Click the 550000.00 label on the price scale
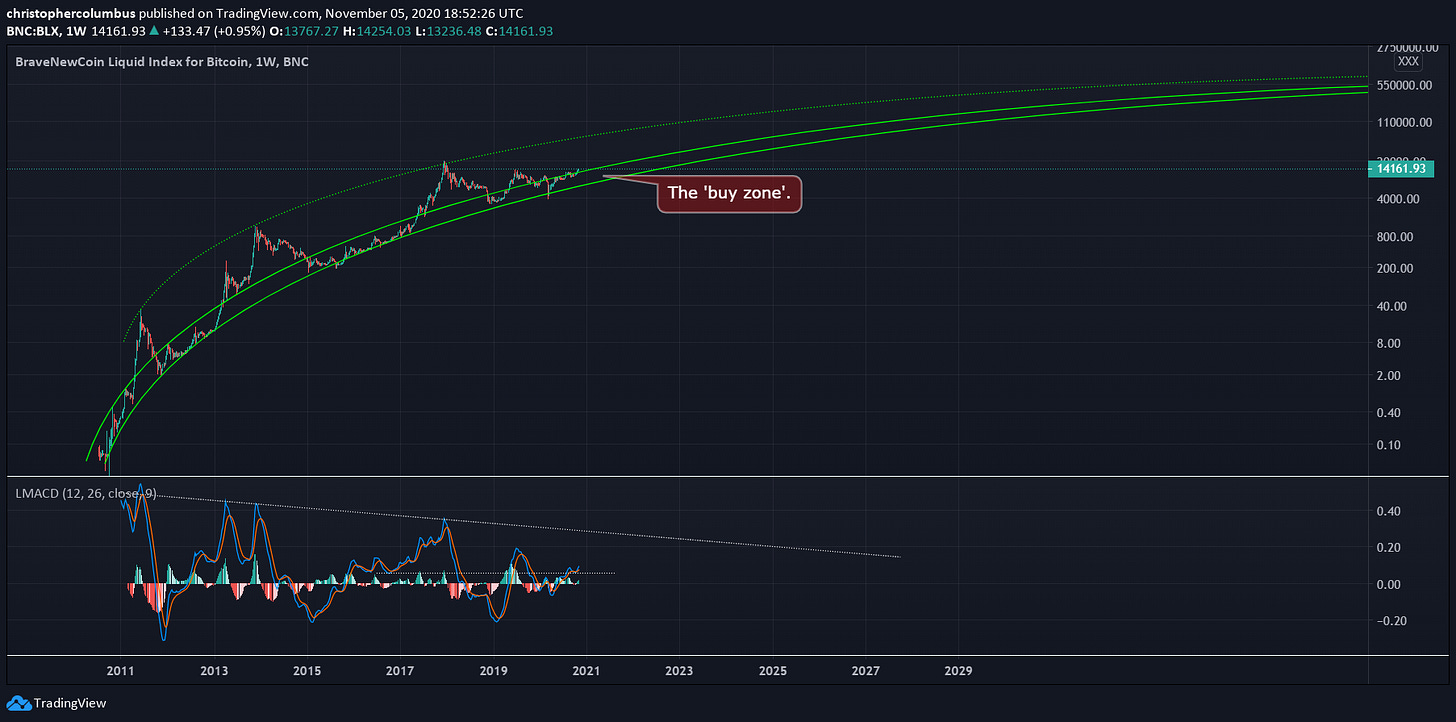1456x722 pixels. click(1404, 85)
